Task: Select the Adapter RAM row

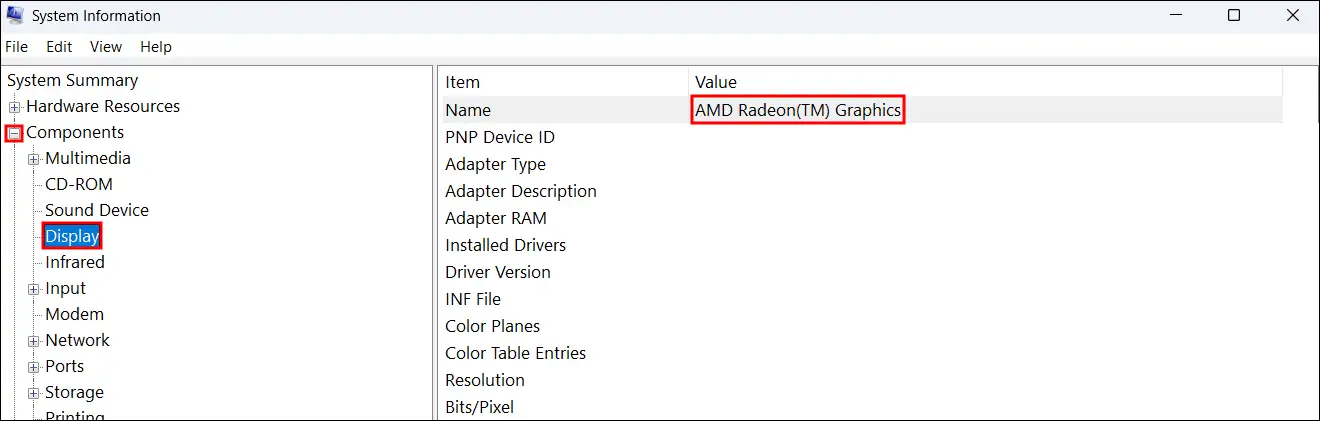Action: [861, 218]
